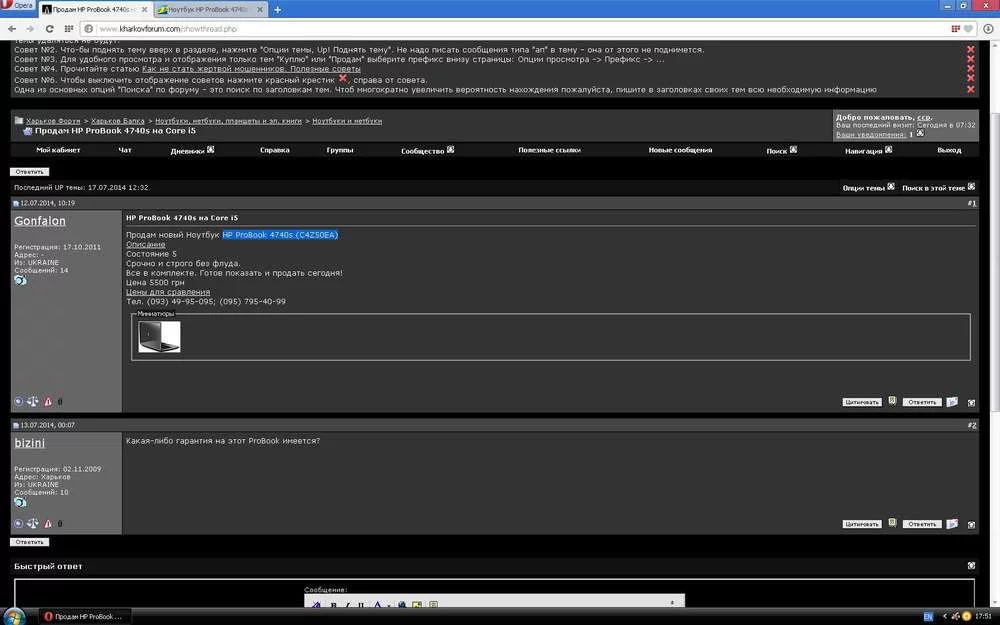
Task: Open the Харьков Форум breadcrumb link
Action: [54, 121]
